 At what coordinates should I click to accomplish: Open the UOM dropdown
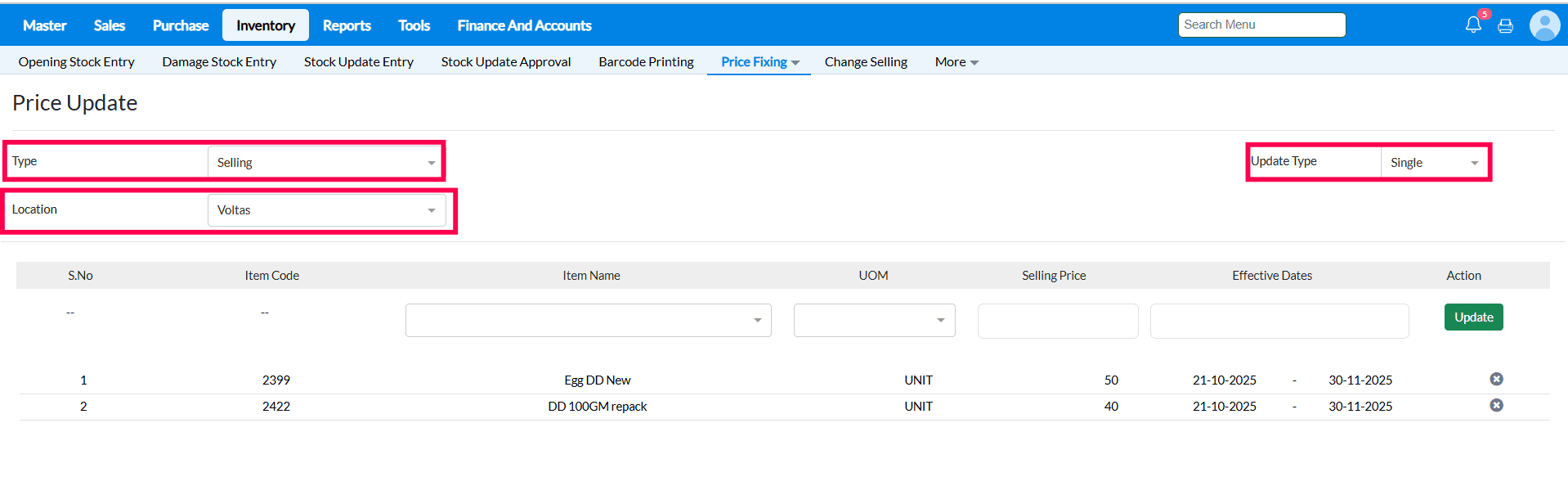tap(874, 320)
